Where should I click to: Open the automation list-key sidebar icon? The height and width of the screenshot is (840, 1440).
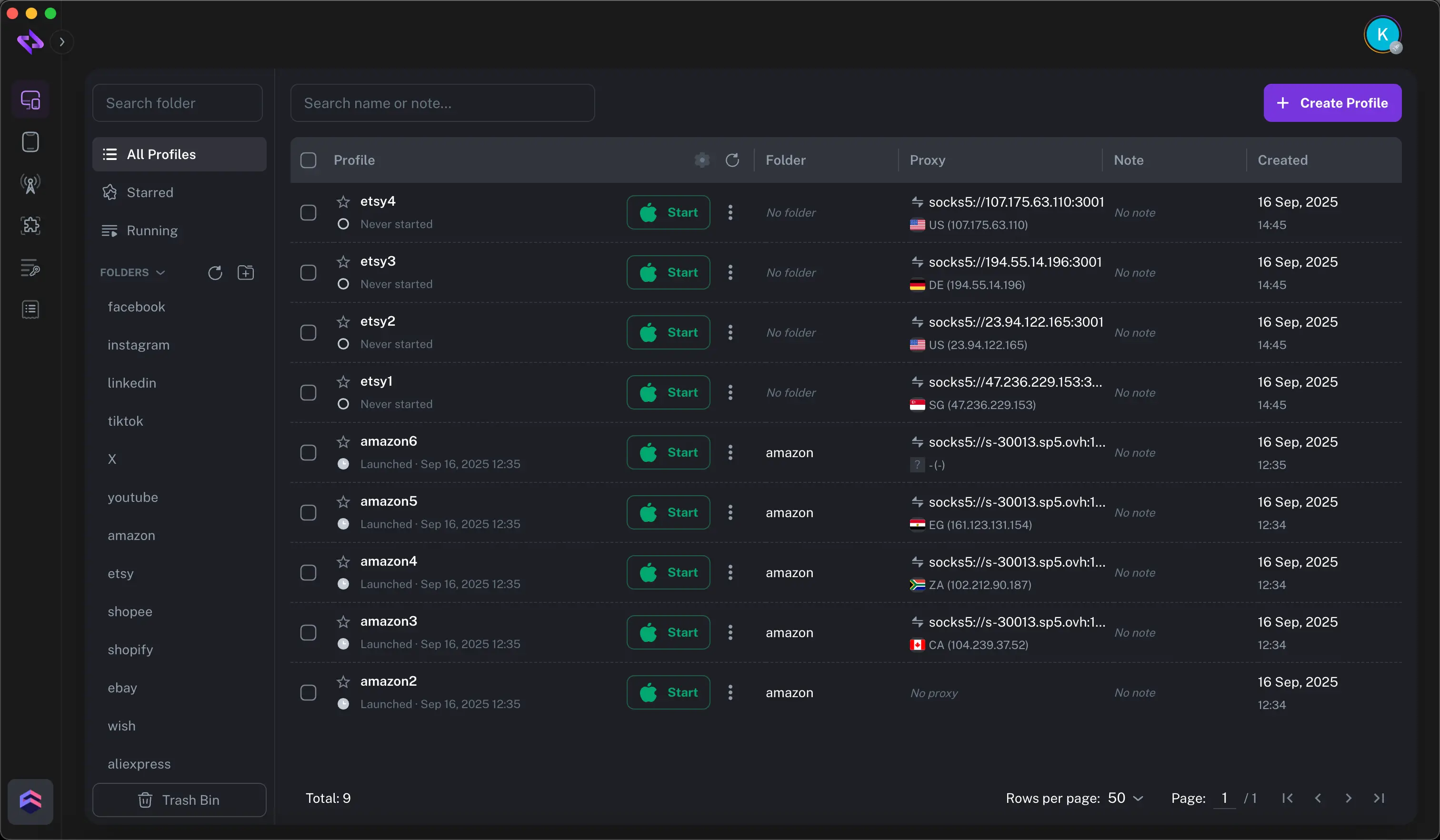click(30, 268)
